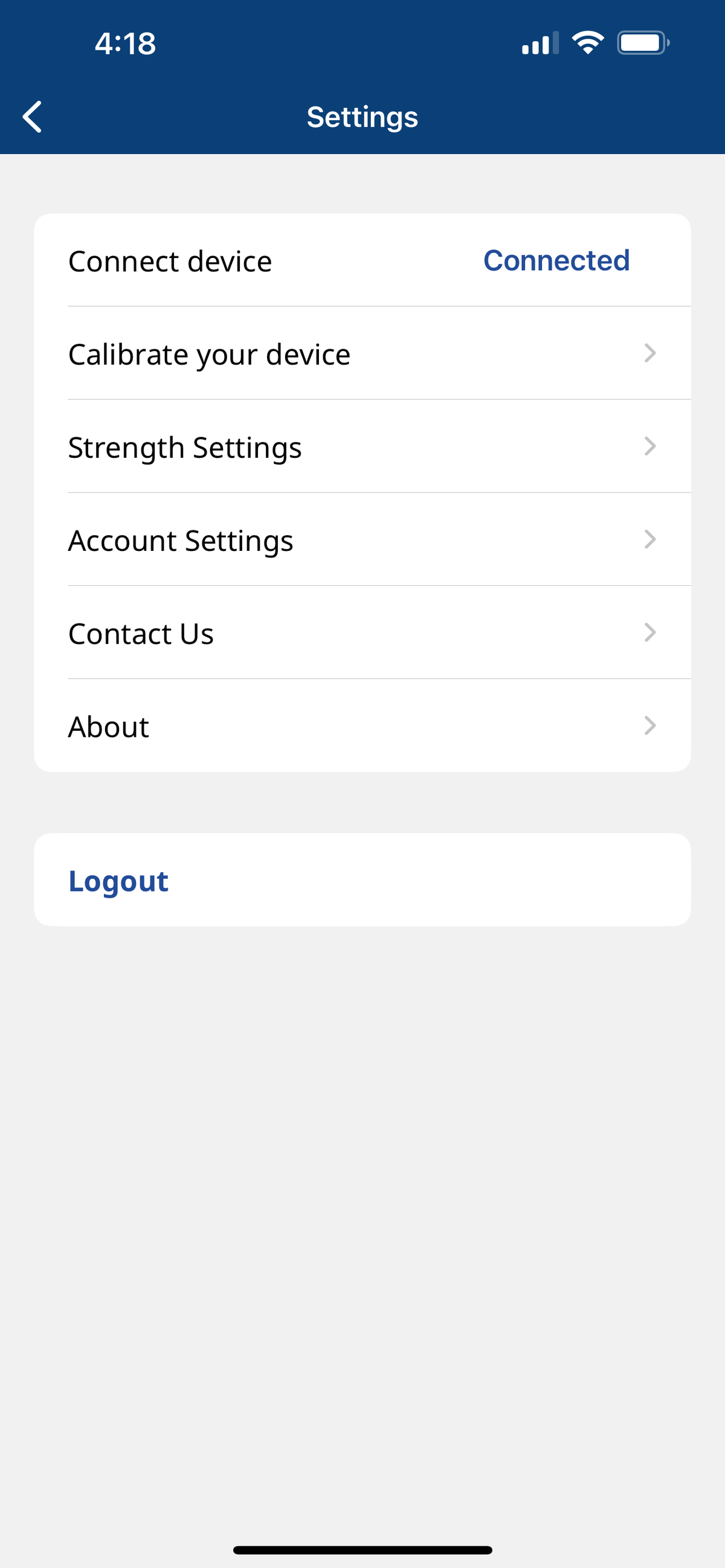This screenshot has height=1568, width=725.
Task: Tap the Wi-Fi status icon
Action: point(587,43)
